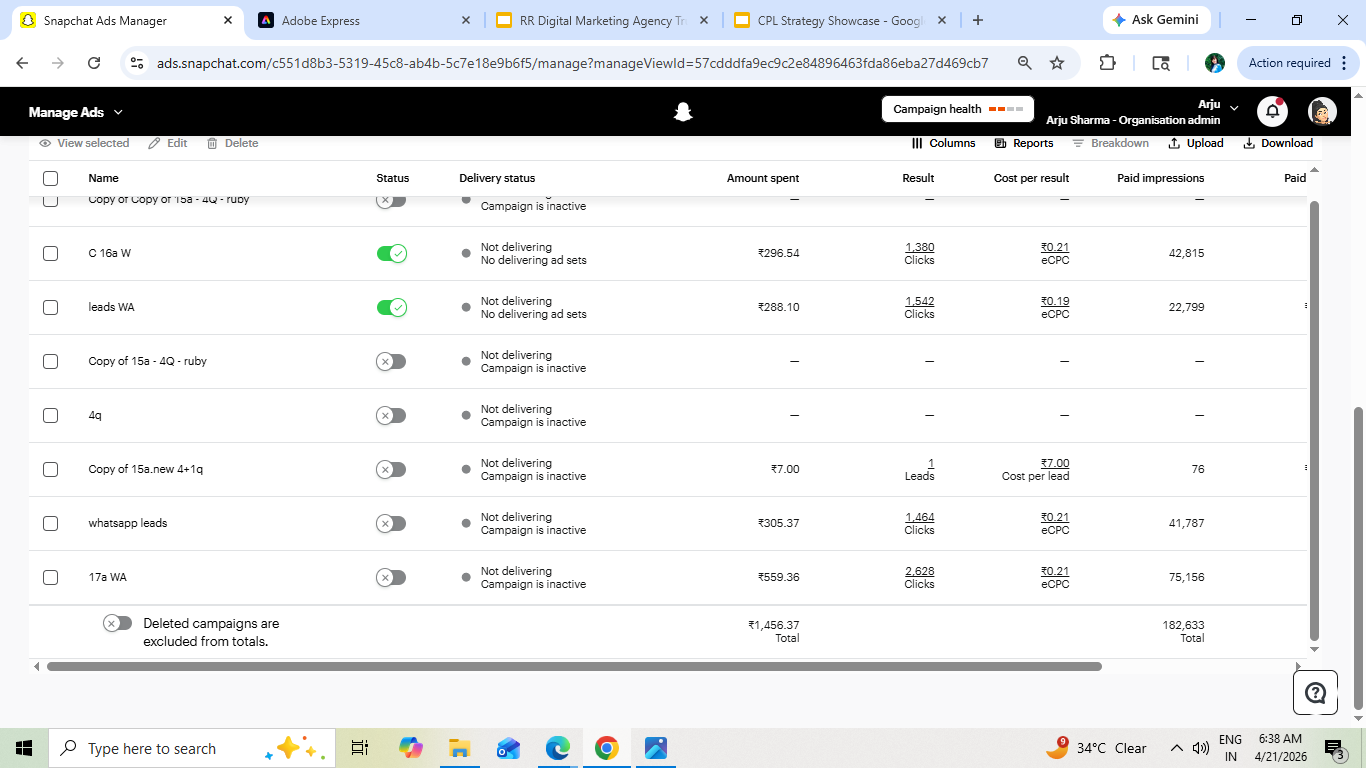The image size is (1366, 768).
Task: Click the browser back arrow
Action: point(23,63)
